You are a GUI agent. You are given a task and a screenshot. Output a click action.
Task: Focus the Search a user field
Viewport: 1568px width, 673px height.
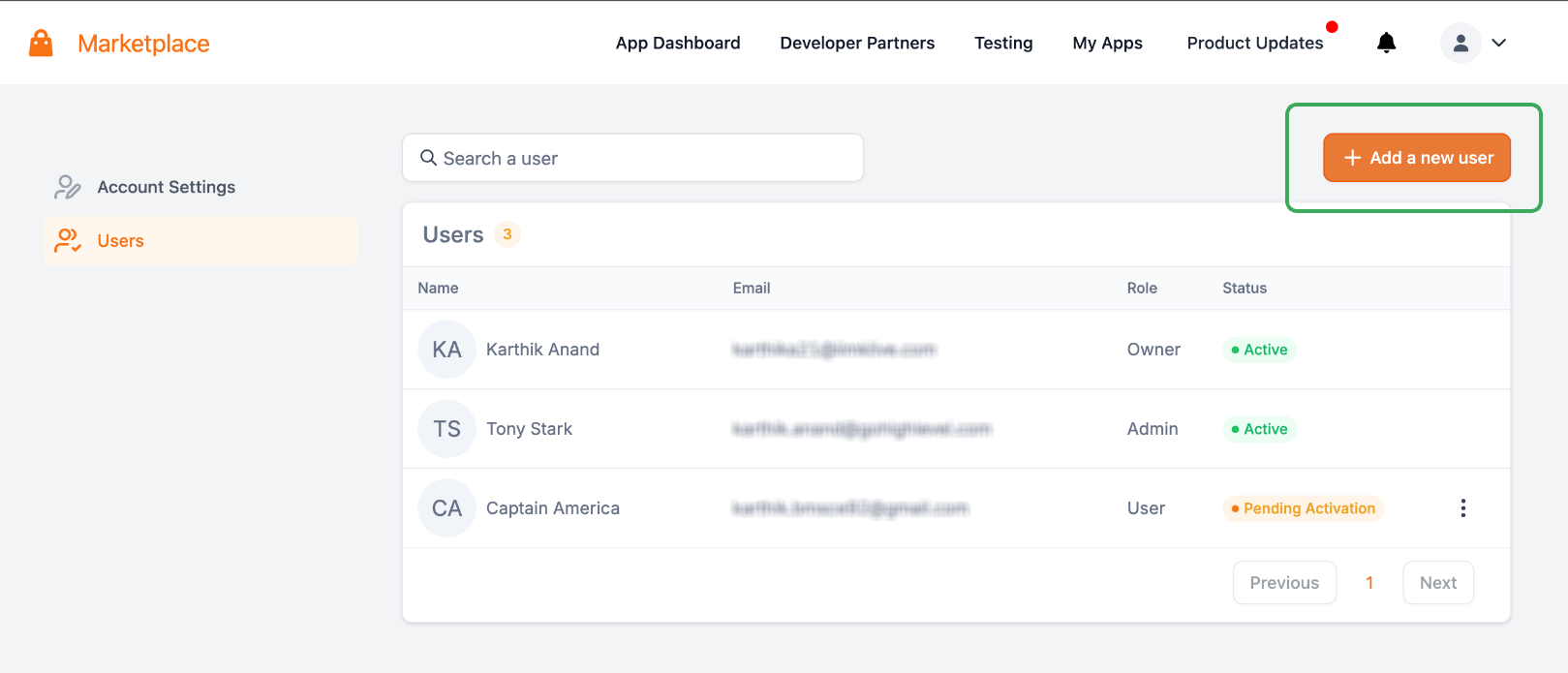[632, 158]
